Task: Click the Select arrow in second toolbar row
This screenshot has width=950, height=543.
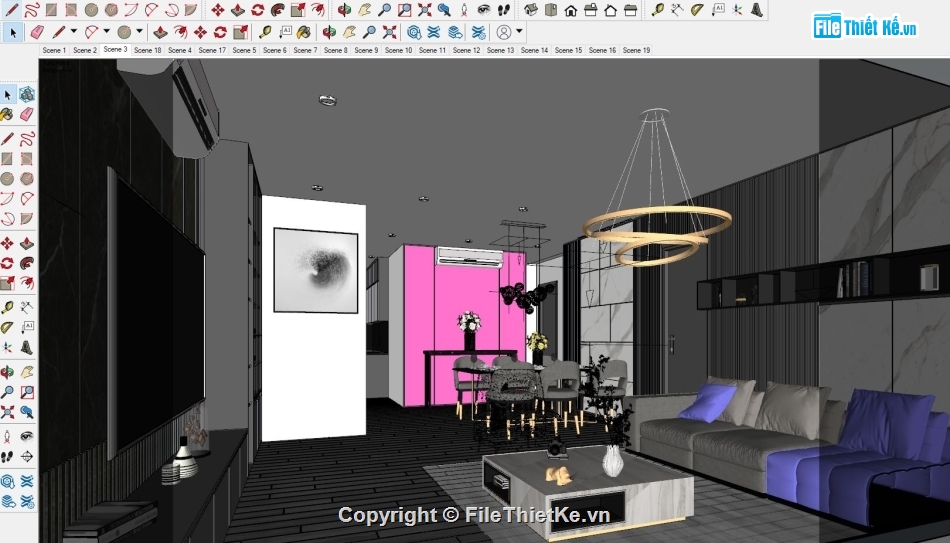Action: coord(13,32)
